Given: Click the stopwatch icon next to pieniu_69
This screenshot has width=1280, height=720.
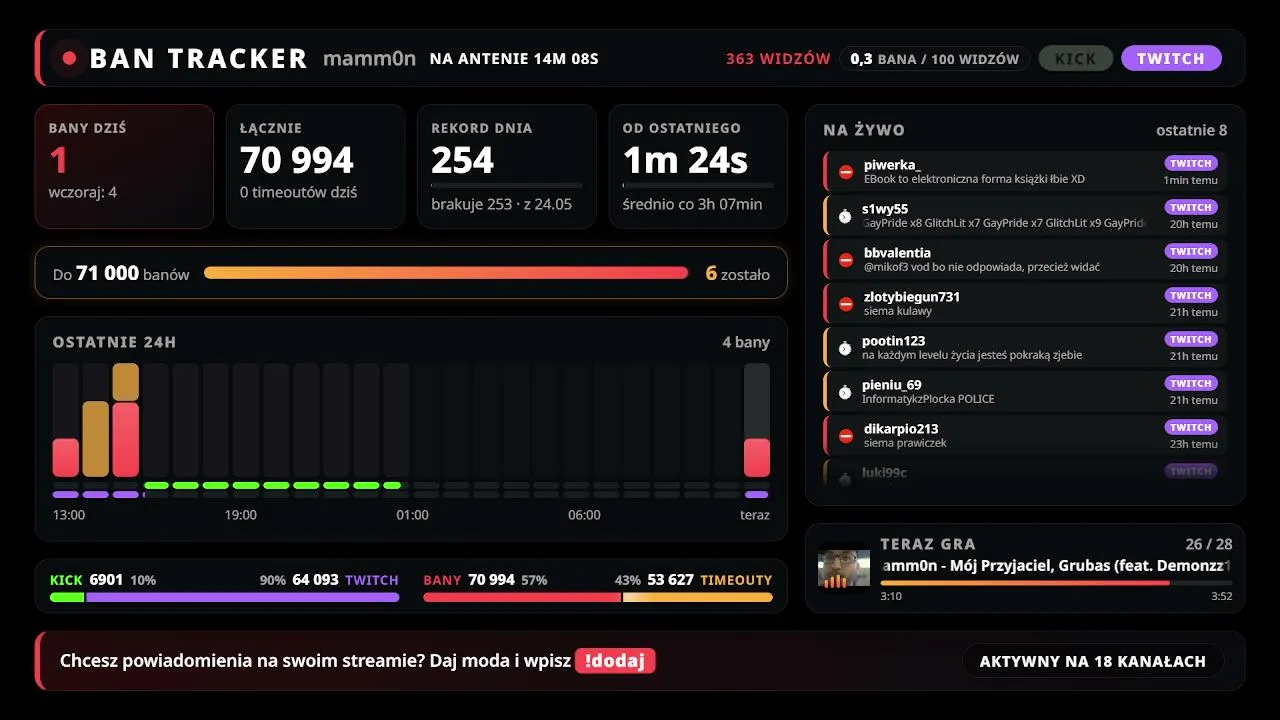Looking at the screenshot, I should point(845,392).
